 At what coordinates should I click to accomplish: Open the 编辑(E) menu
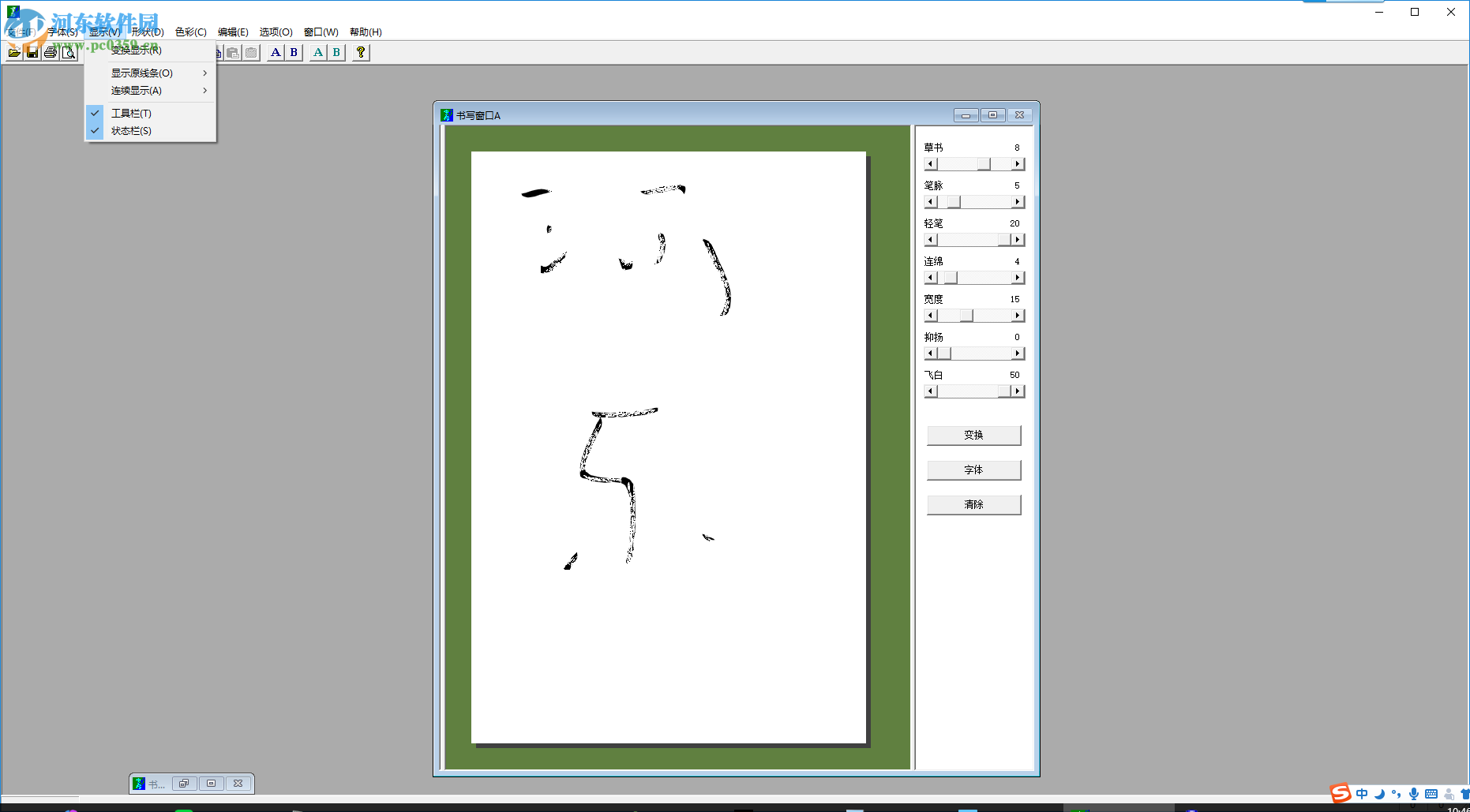233,32
